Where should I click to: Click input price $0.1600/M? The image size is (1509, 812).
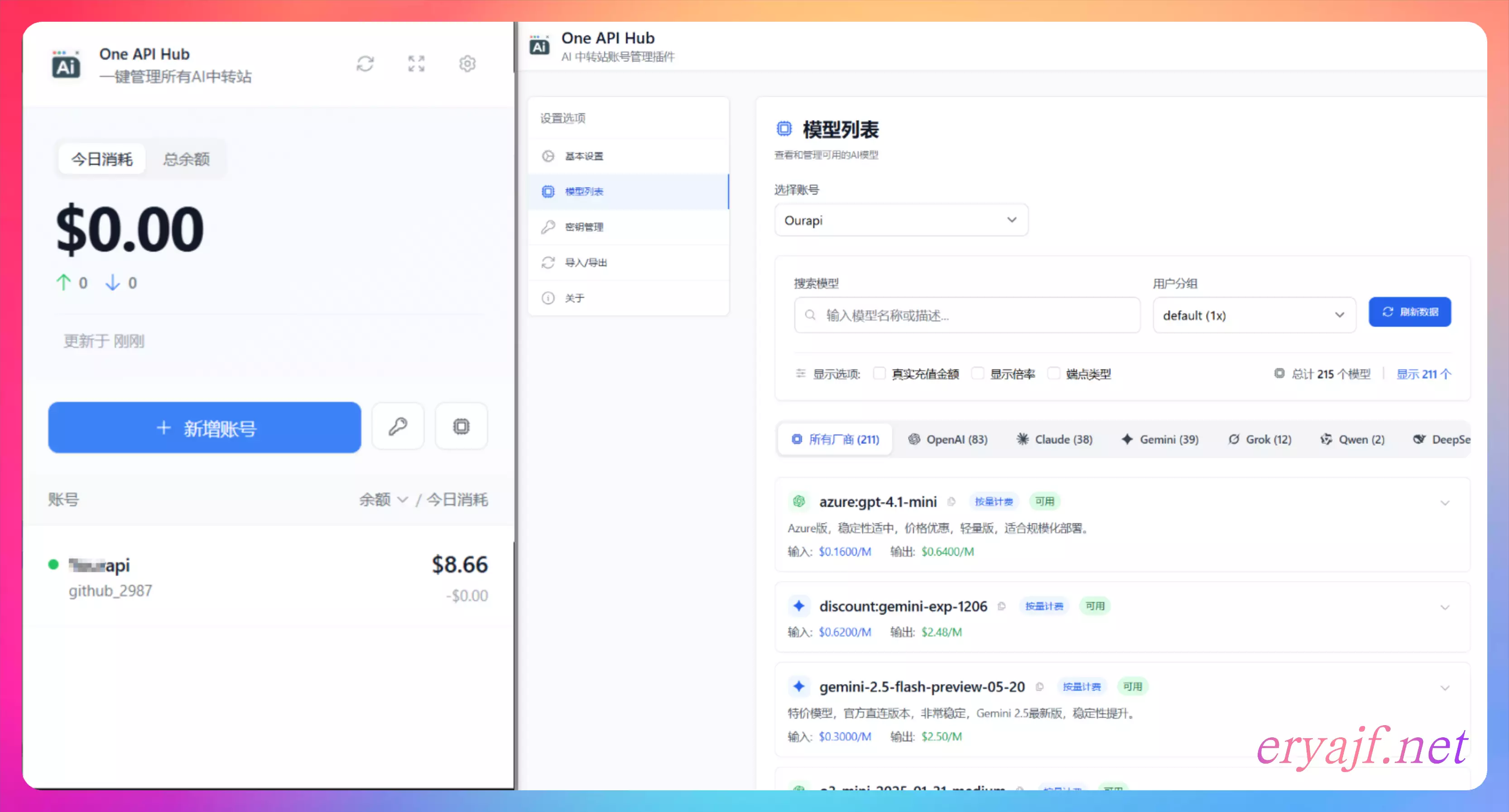pyautogui.click(x=845, y=551)
